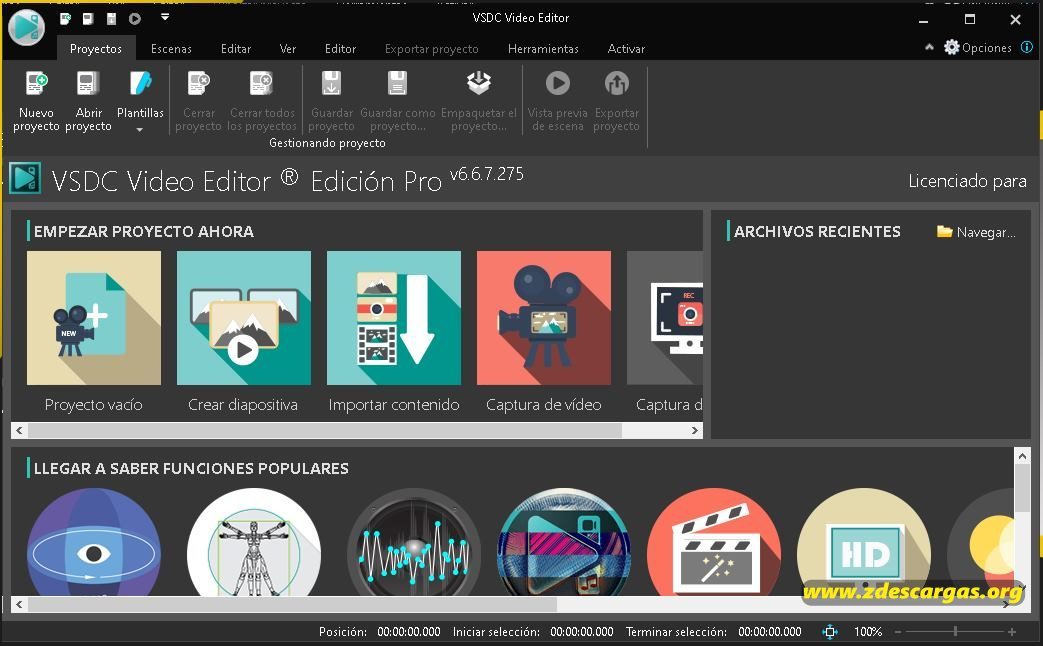1043x646 pixels.
Task: Open the Editor tab
Action: click(x=340, y=49)
